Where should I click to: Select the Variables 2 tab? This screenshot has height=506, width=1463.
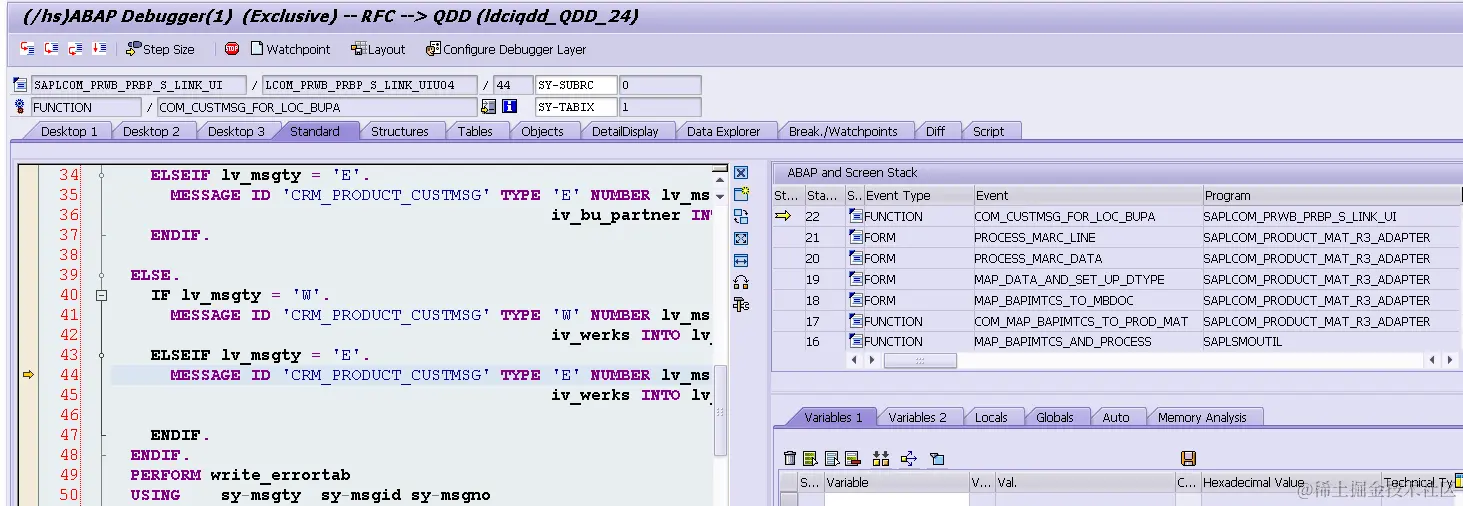(917, 417)
